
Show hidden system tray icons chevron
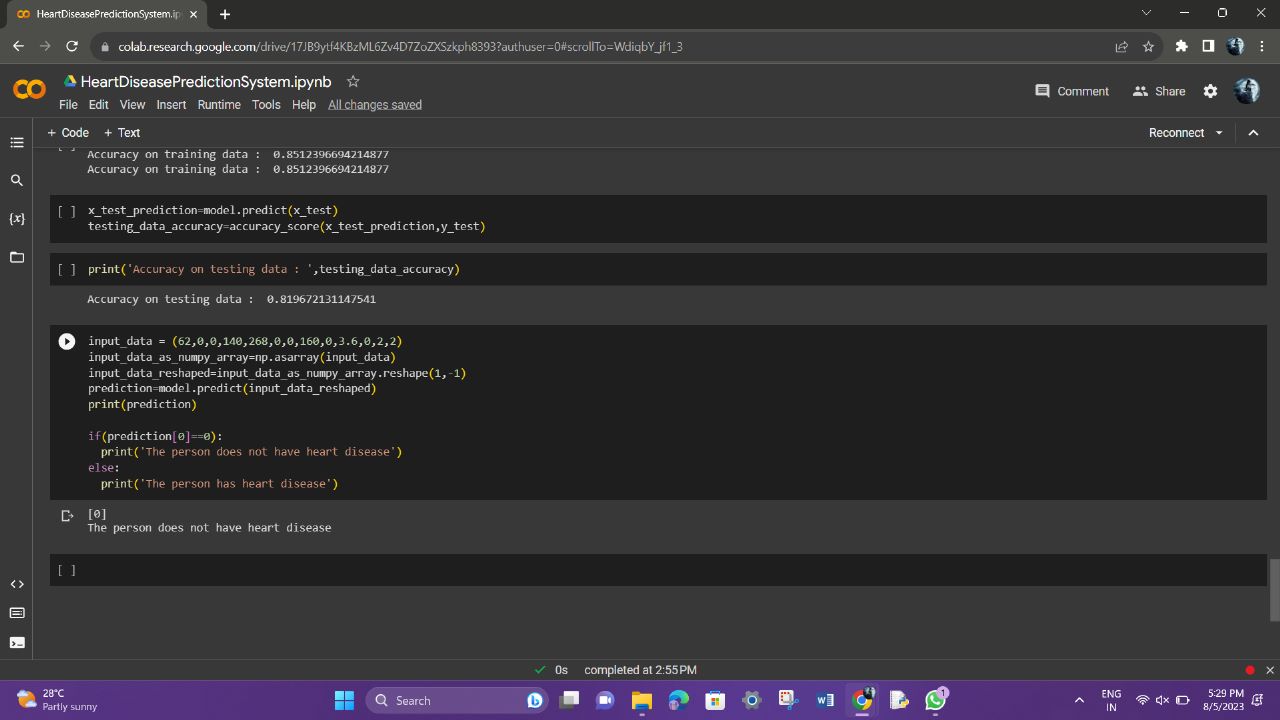click(1078, 700)
